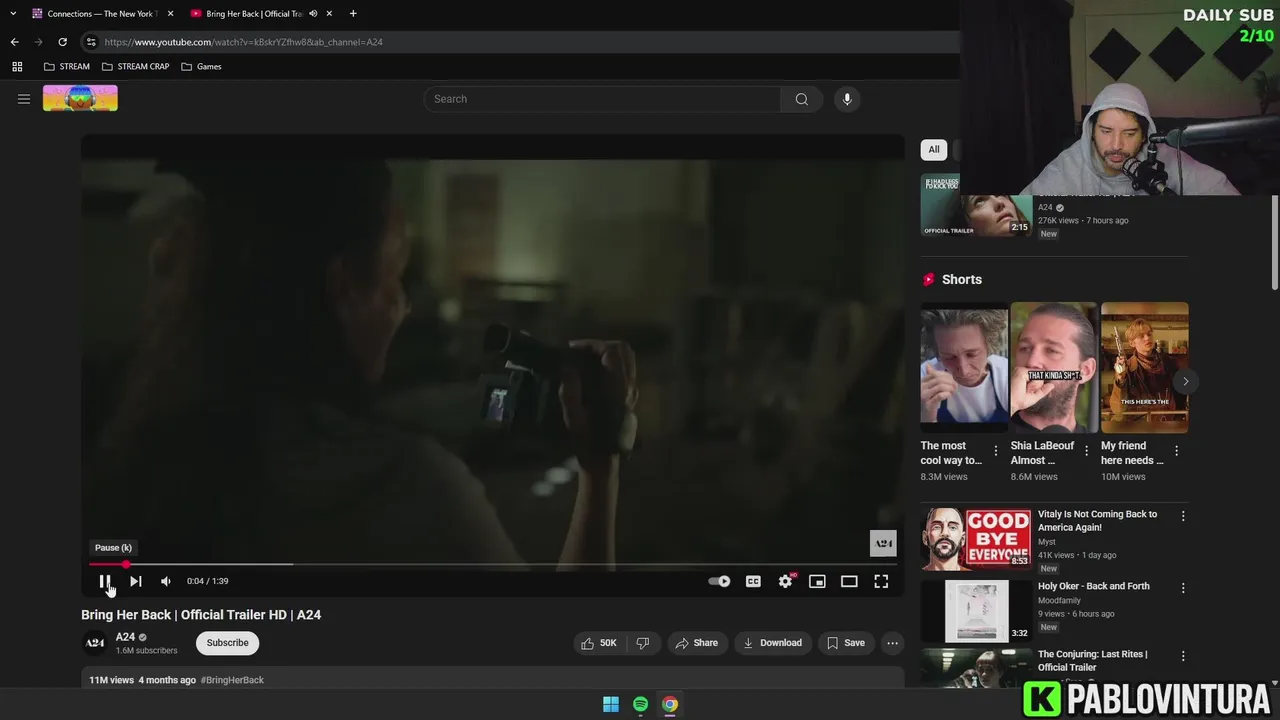Search with your voice microphone
1280x720 pixels.
click(x=847, y=99)
